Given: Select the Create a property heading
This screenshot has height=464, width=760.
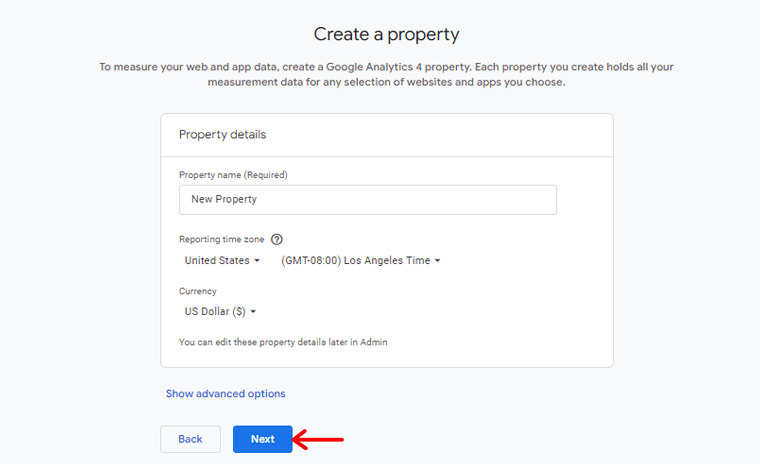Looking at the screenshot, I should click(x=386, y=34).
